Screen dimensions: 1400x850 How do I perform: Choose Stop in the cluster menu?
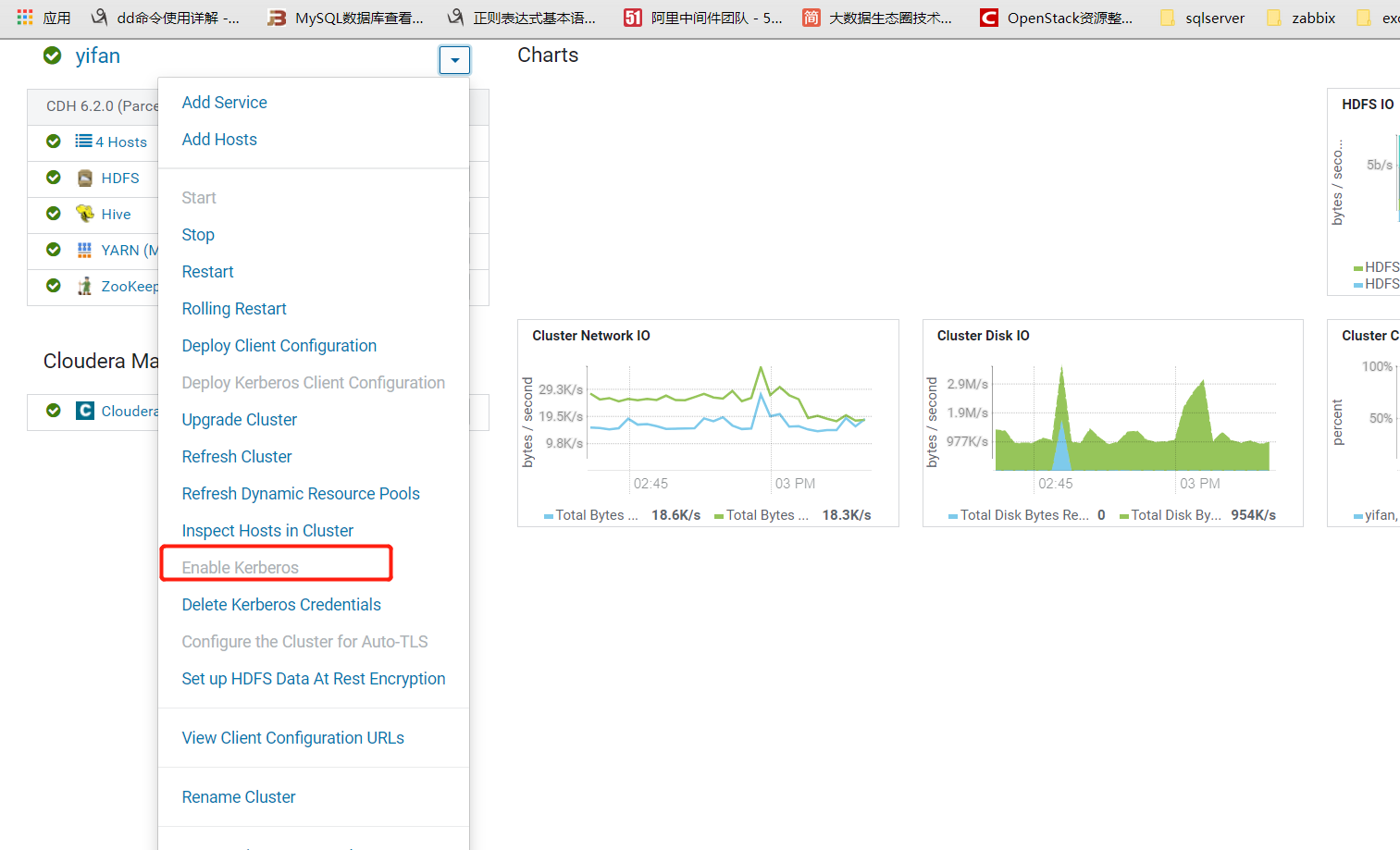click(198, 235)
